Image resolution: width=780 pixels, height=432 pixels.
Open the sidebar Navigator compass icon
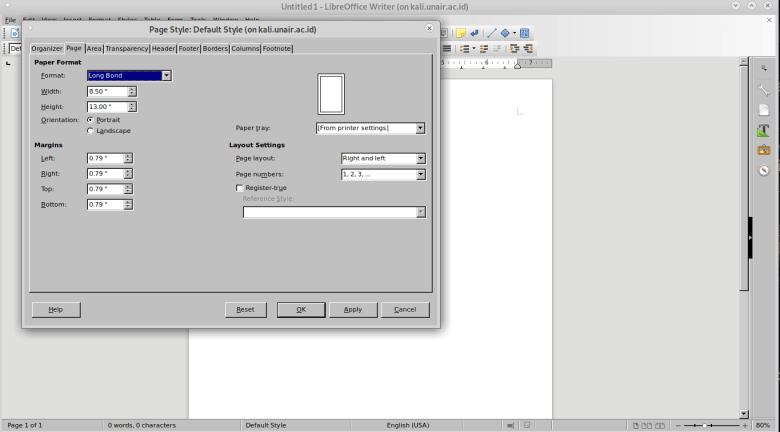pyautogui.click(x=764, y=170)
